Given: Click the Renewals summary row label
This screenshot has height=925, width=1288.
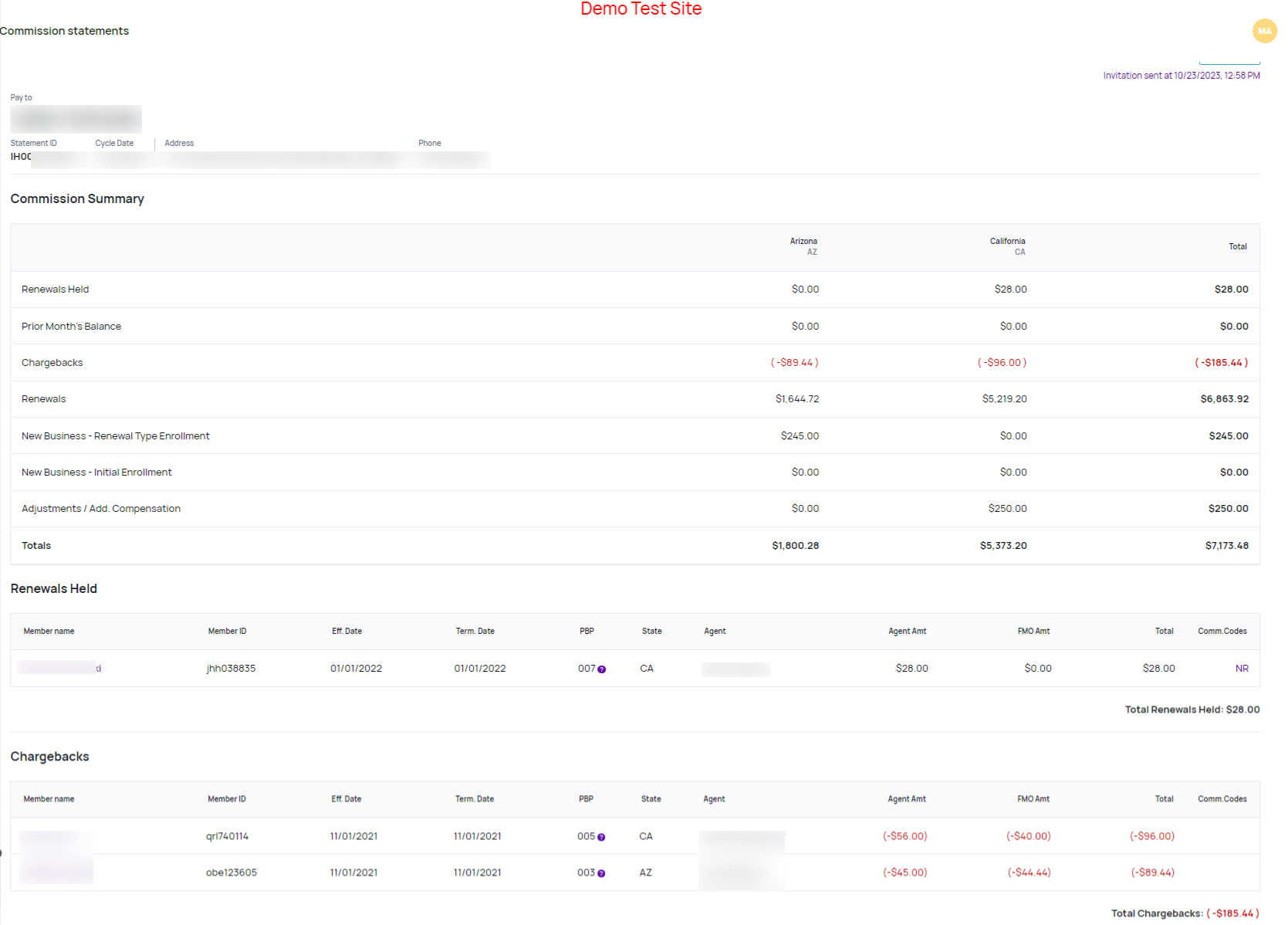Looking at the screenshot, I should click(43, 399).
